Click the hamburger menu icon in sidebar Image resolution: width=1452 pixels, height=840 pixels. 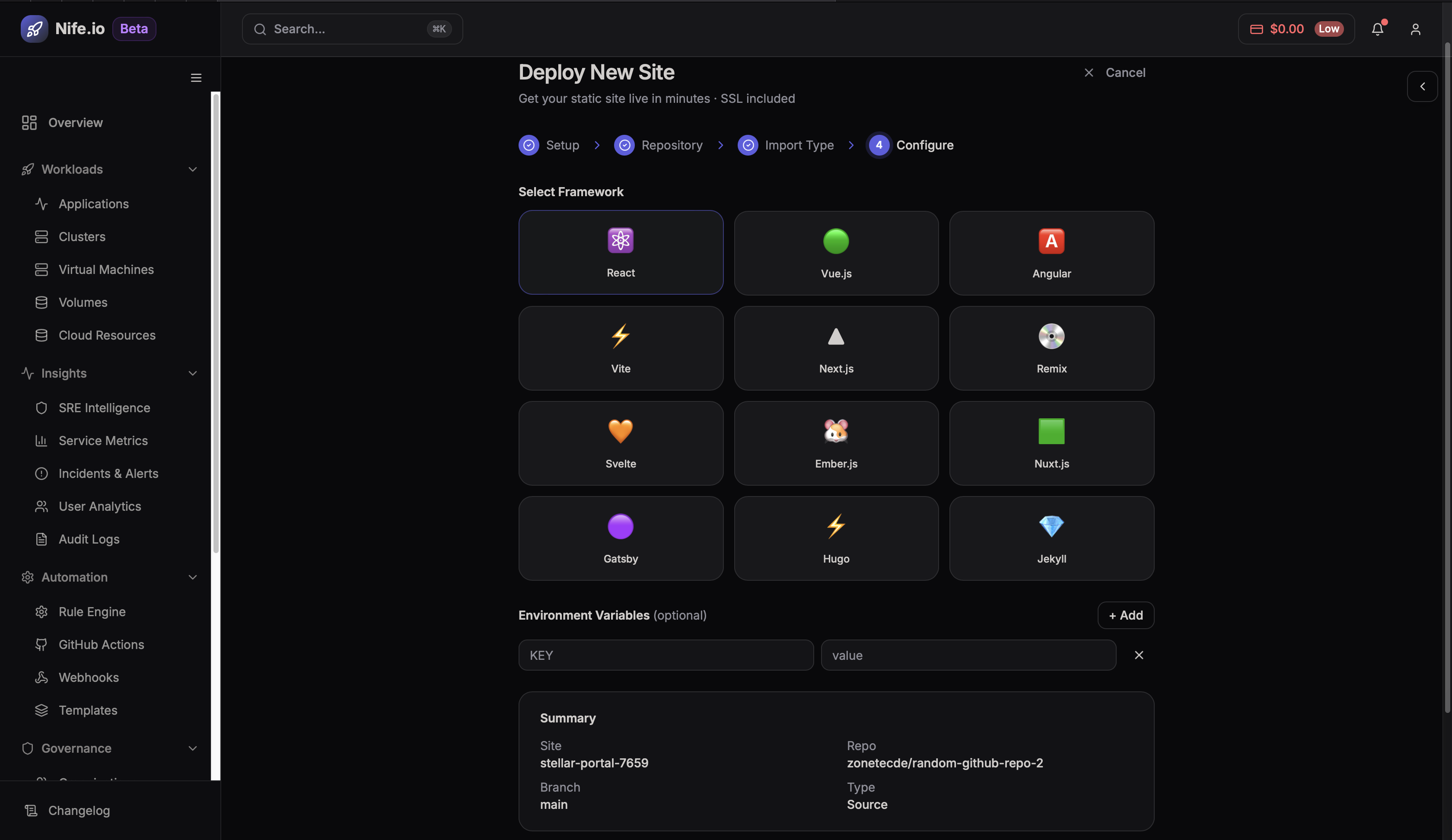[x=196, y=78]
